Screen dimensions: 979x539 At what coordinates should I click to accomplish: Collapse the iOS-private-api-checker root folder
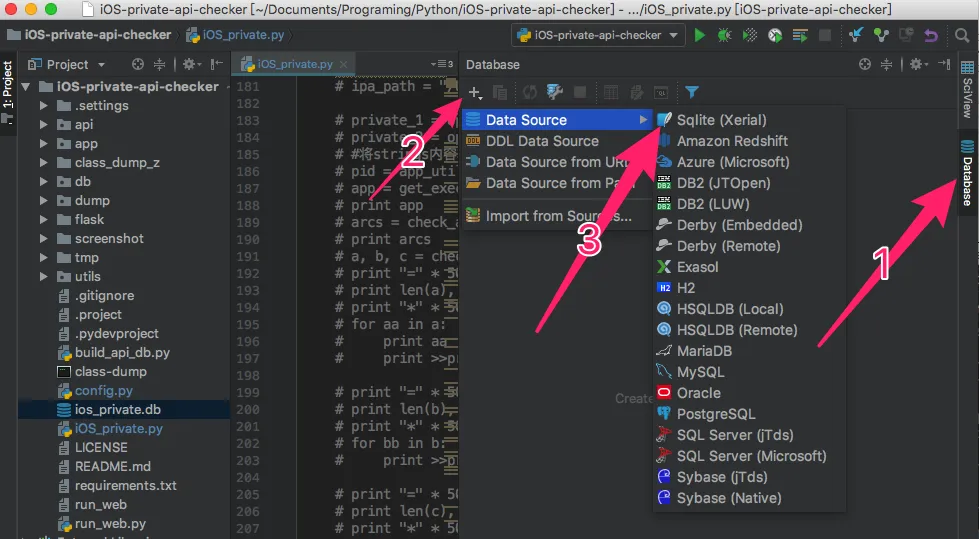tap(26, 87)
